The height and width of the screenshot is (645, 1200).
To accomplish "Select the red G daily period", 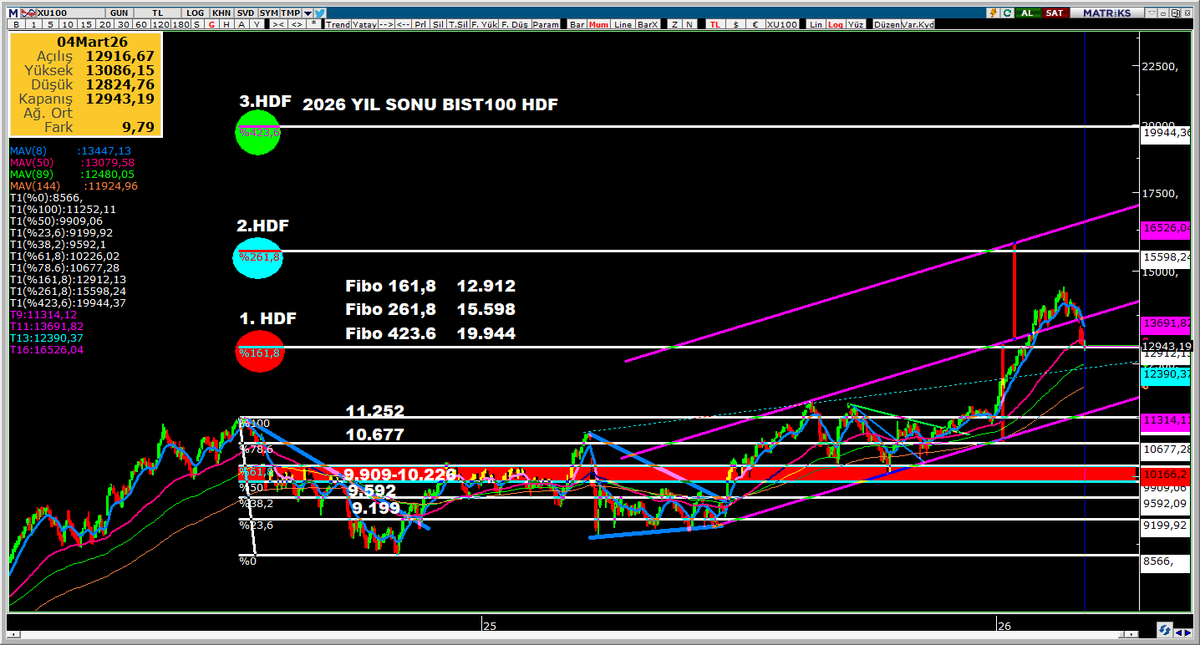I will (211, 24).
